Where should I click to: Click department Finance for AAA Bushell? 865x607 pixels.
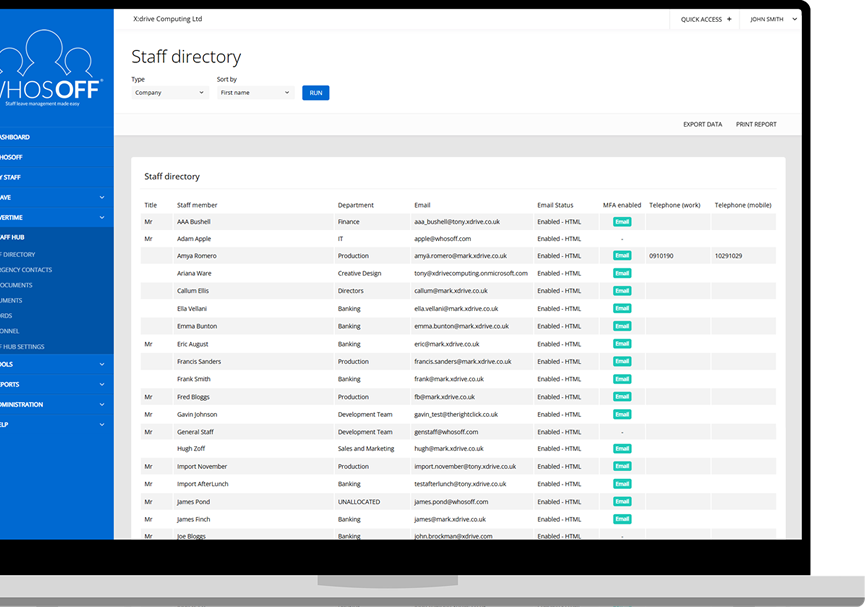(349, 222)
